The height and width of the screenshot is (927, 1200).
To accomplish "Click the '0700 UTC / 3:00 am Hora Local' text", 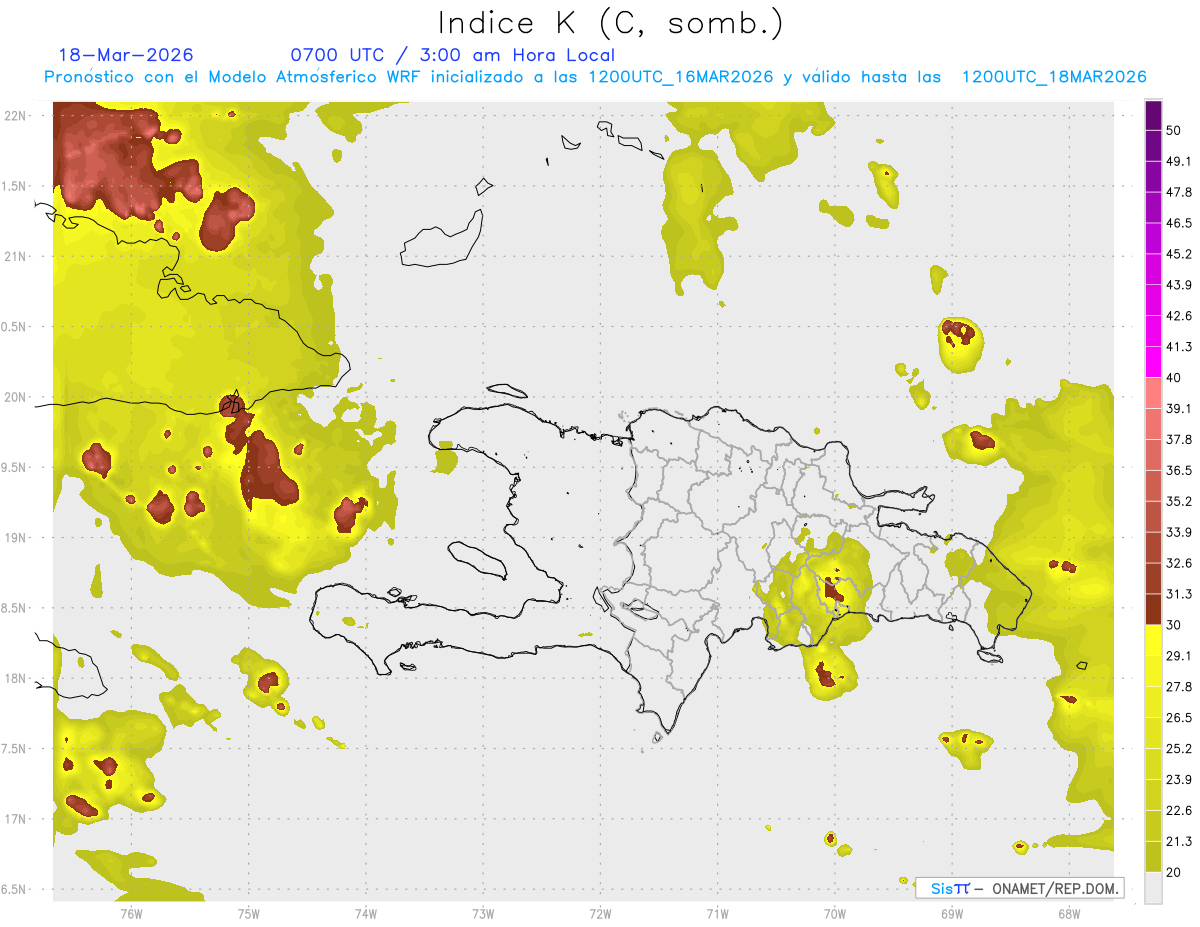I will pyautogui.click(x=453, y=55).
